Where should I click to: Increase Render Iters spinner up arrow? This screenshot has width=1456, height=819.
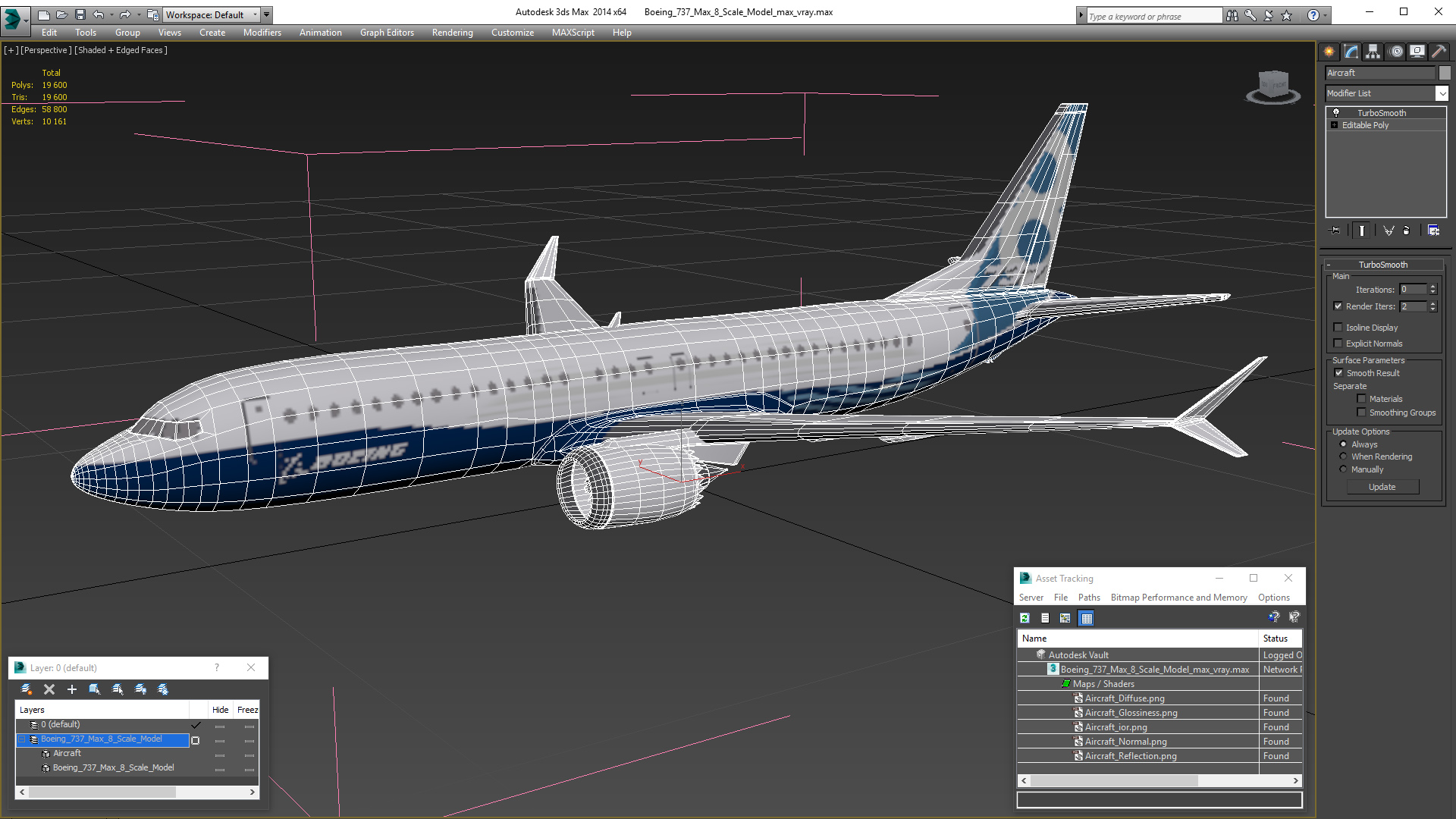click(1433, 303)
